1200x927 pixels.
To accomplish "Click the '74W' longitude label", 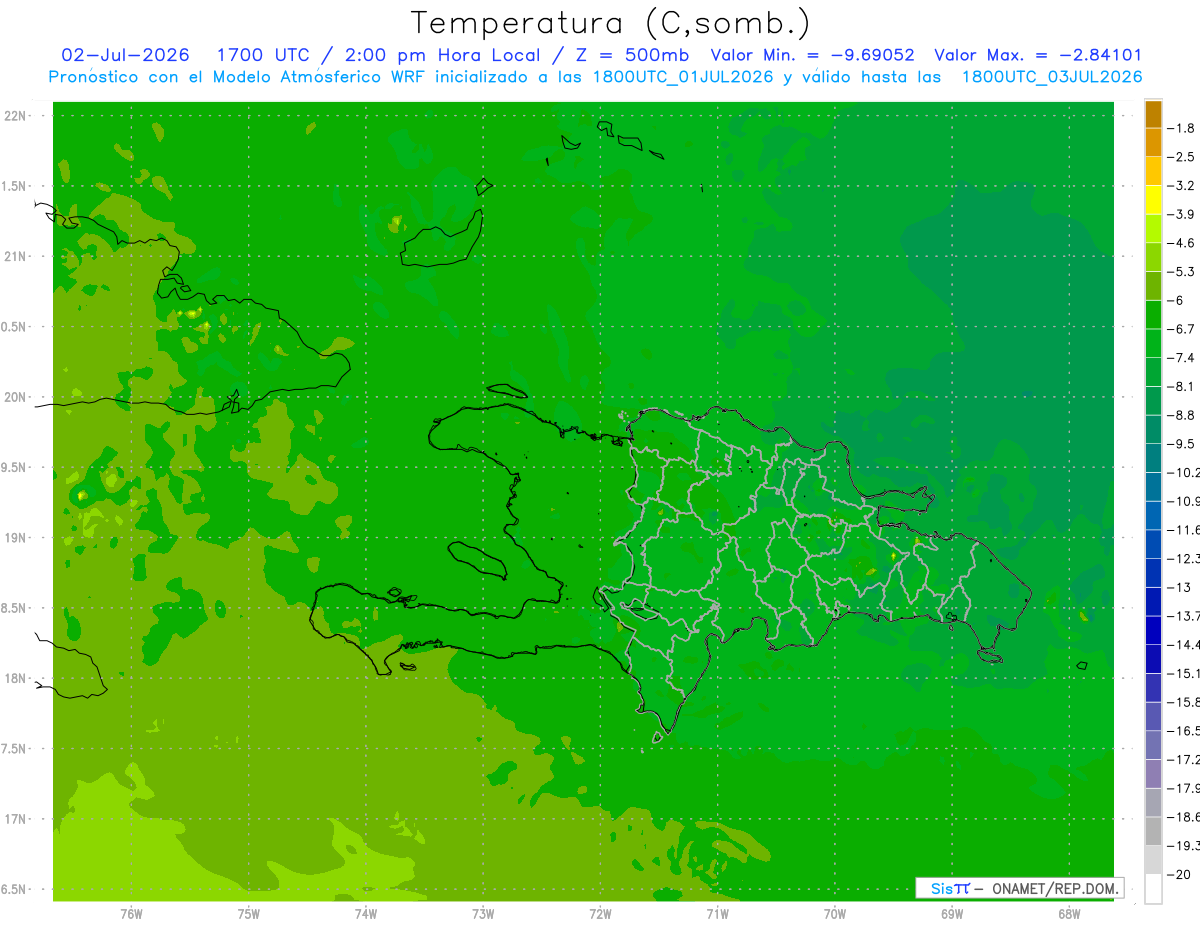I will 366,914.
